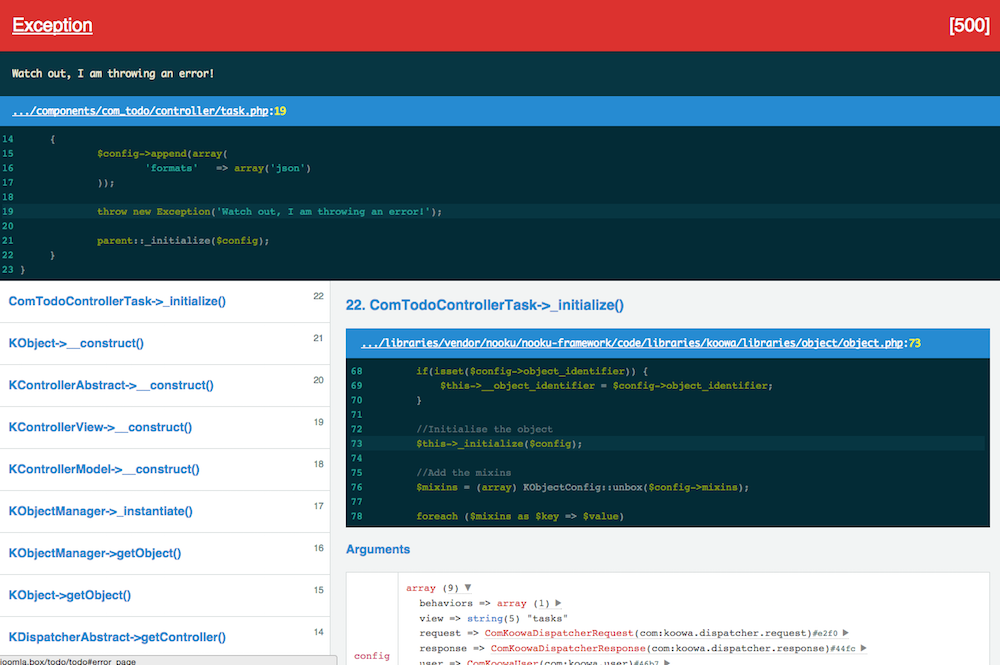Click the [500] status code
Viewport: 1000px width, 665px height.
tap(969, 26)
